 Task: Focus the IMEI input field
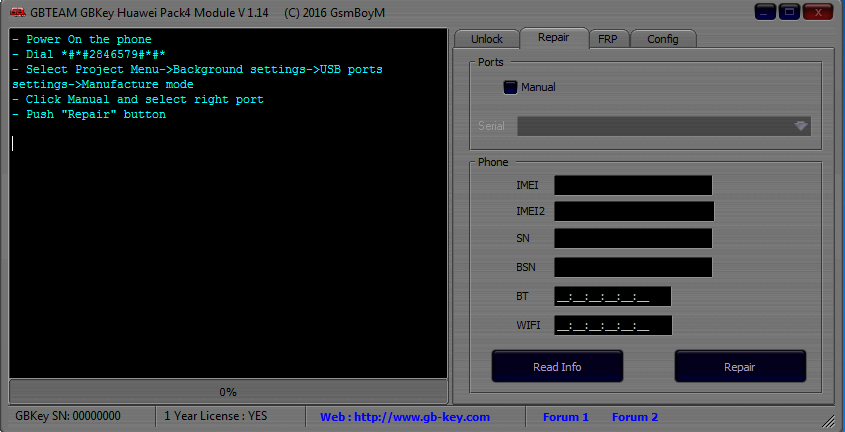click(x=633, y=185)
